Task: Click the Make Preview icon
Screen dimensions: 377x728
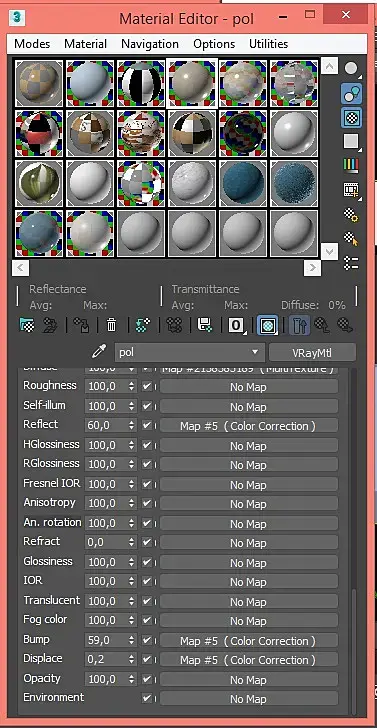Action: (x=351, y=190)
